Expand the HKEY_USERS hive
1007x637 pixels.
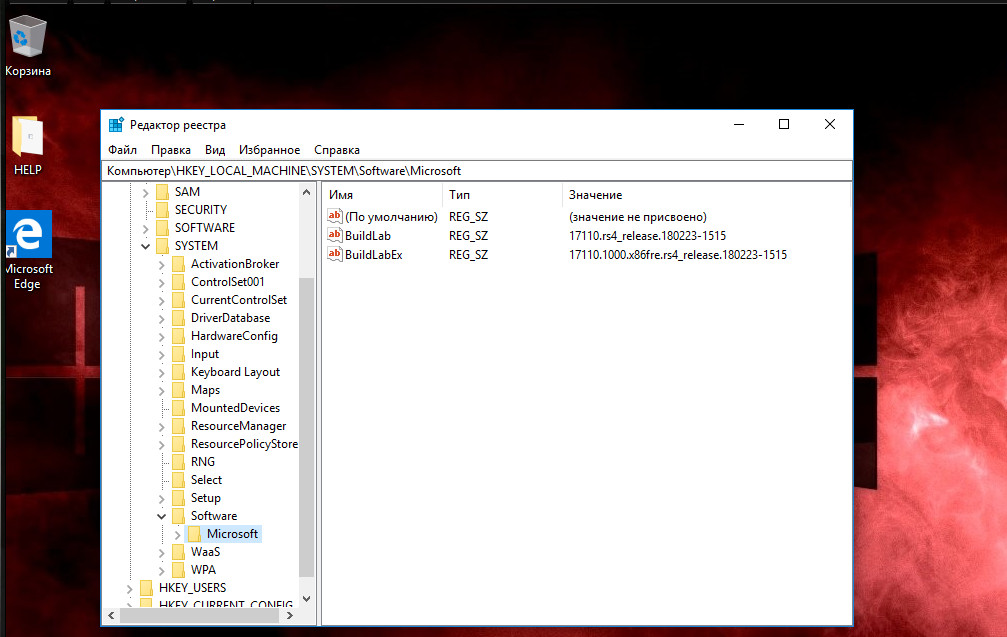click(129, 588)
